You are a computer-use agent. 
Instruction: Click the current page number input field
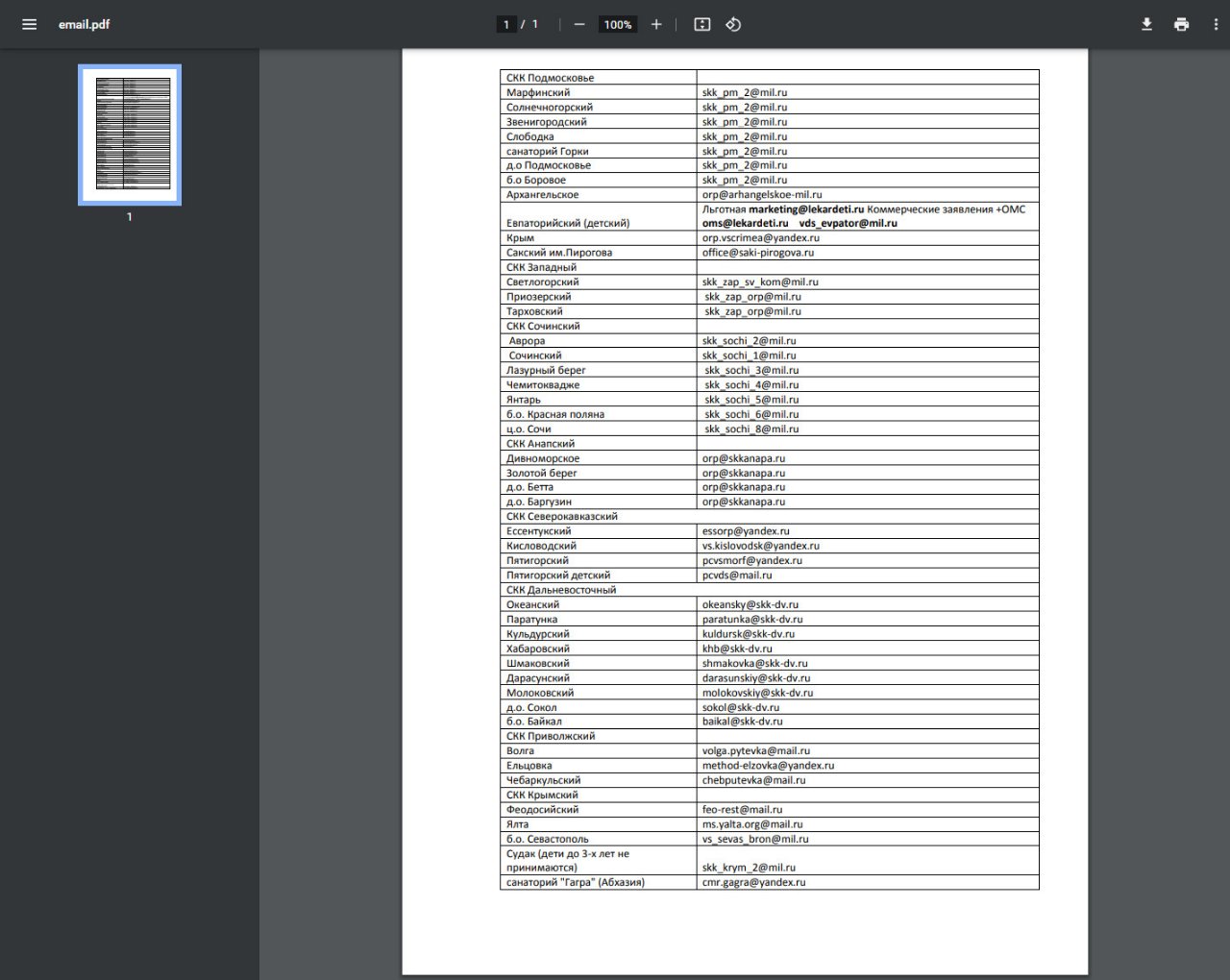click(506, 24)
